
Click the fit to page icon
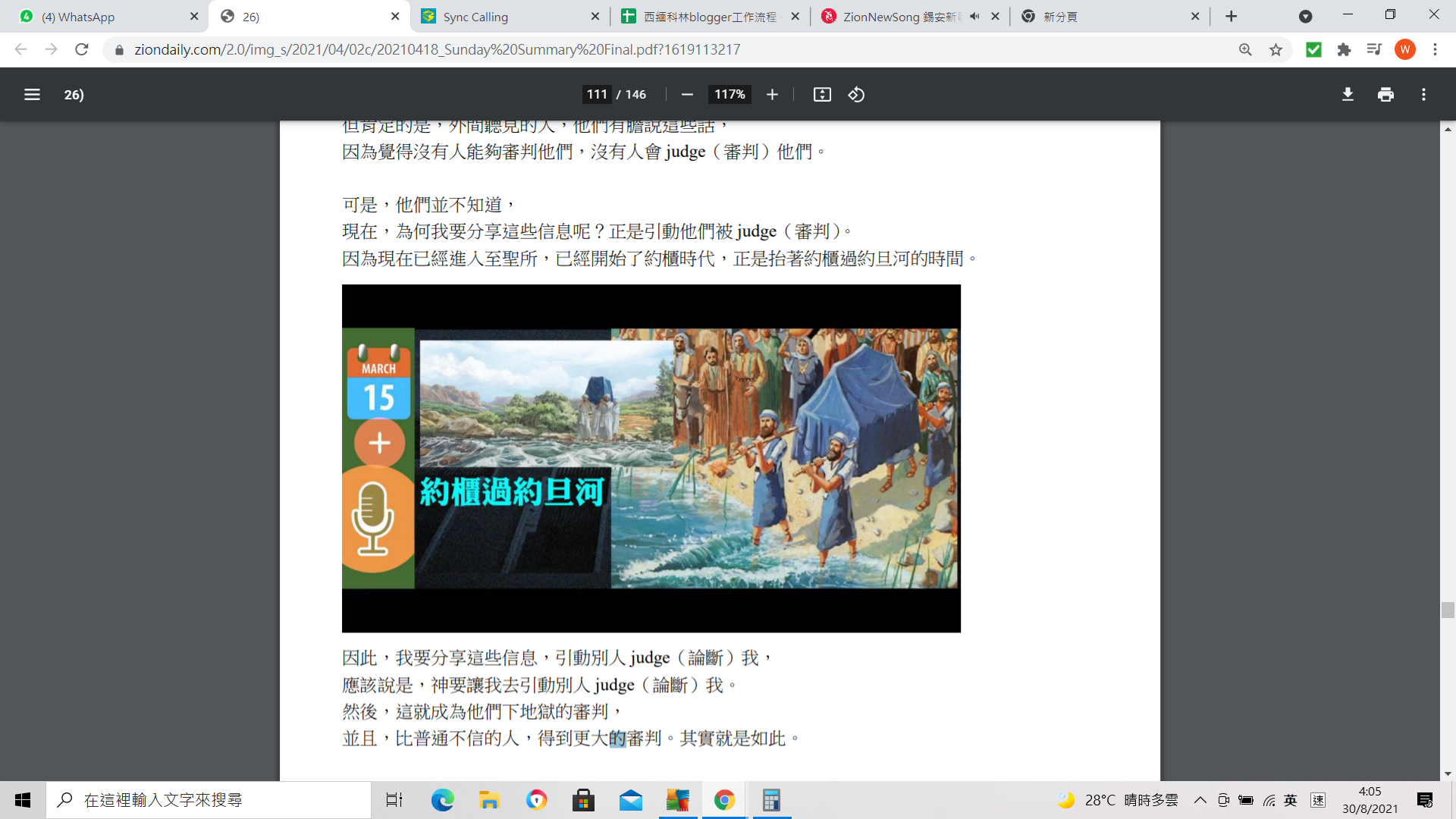pyautogui.click(x=822, y=95)
